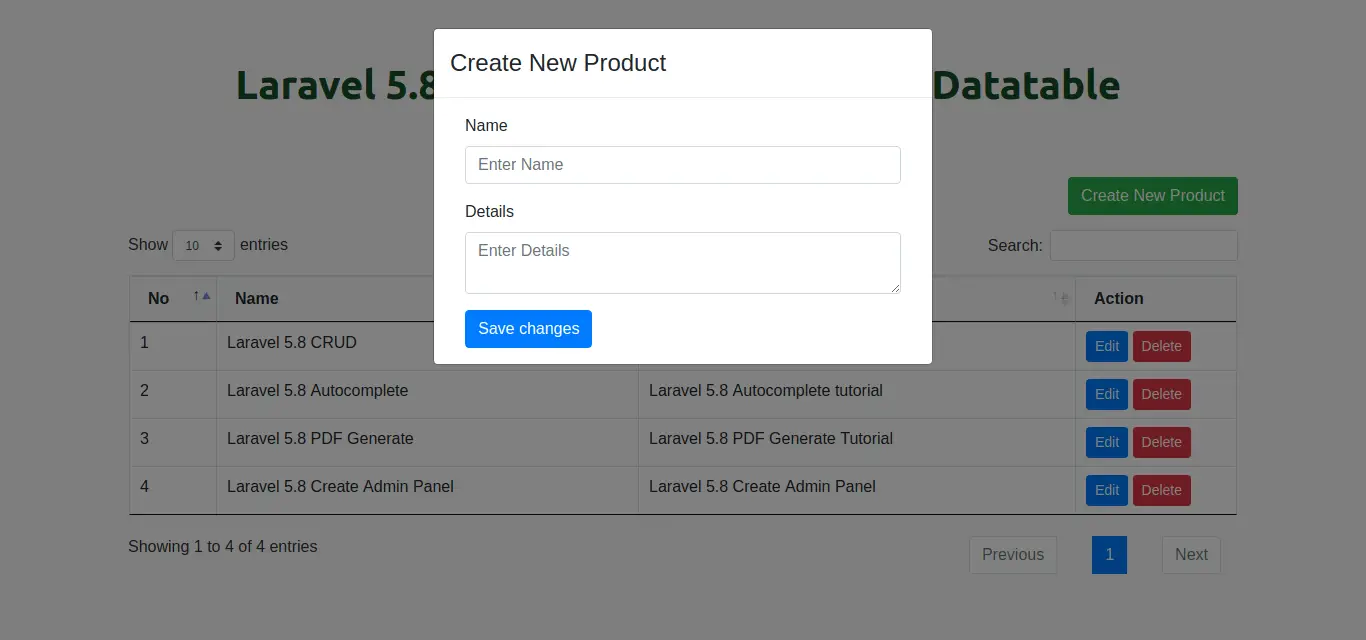Focus the Enter Details textarea

click(x=682, y=262)
